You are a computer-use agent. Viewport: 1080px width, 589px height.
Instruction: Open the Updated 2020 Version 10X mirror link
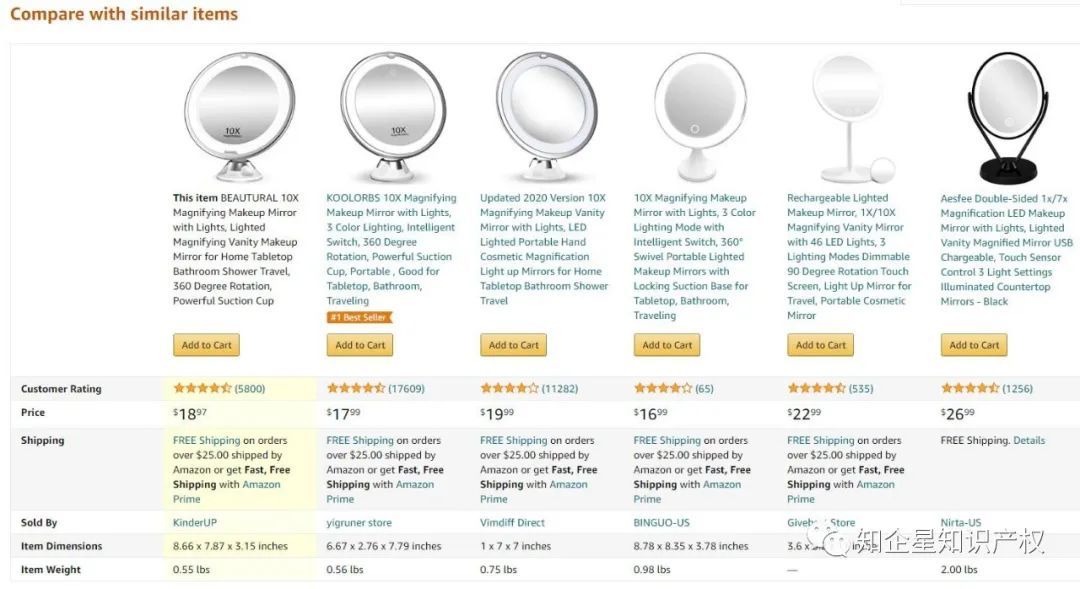tap(544, 249)
